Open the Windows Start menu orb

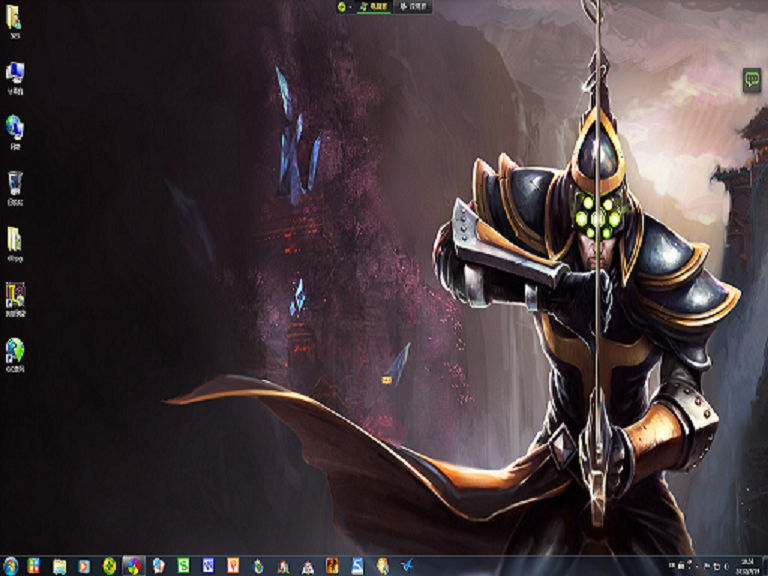[x=10, y=566]
